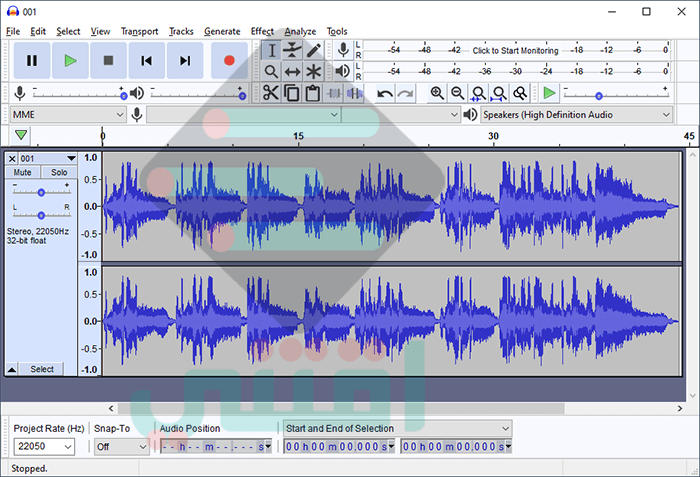The image size is (700, 477).
Task: Skip to end of track
Action: coord(185,60)
